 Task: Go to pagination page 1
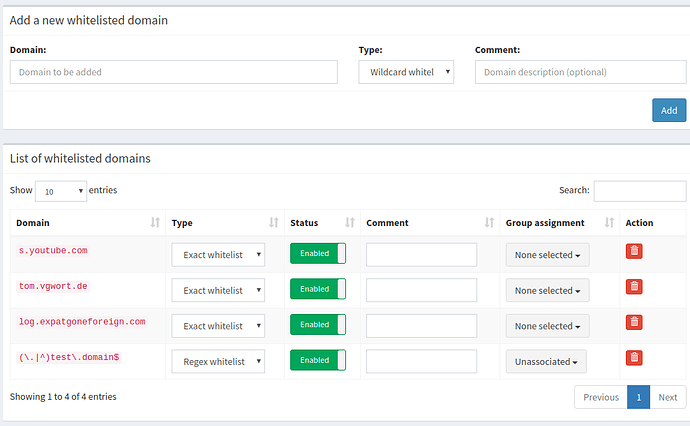(639, 397)
